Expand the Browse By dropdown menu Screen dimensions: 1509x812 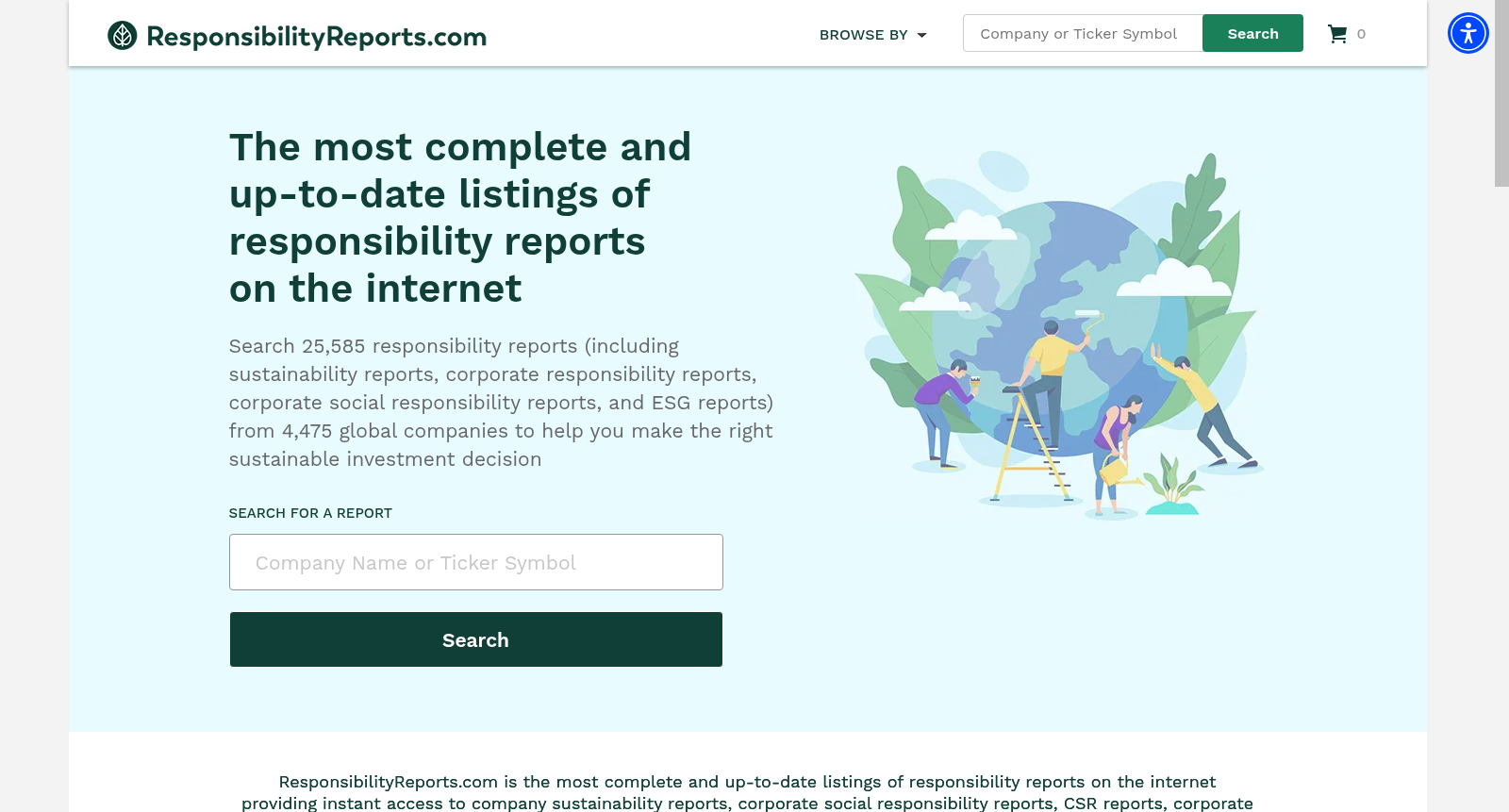click(x=873, y=35)
